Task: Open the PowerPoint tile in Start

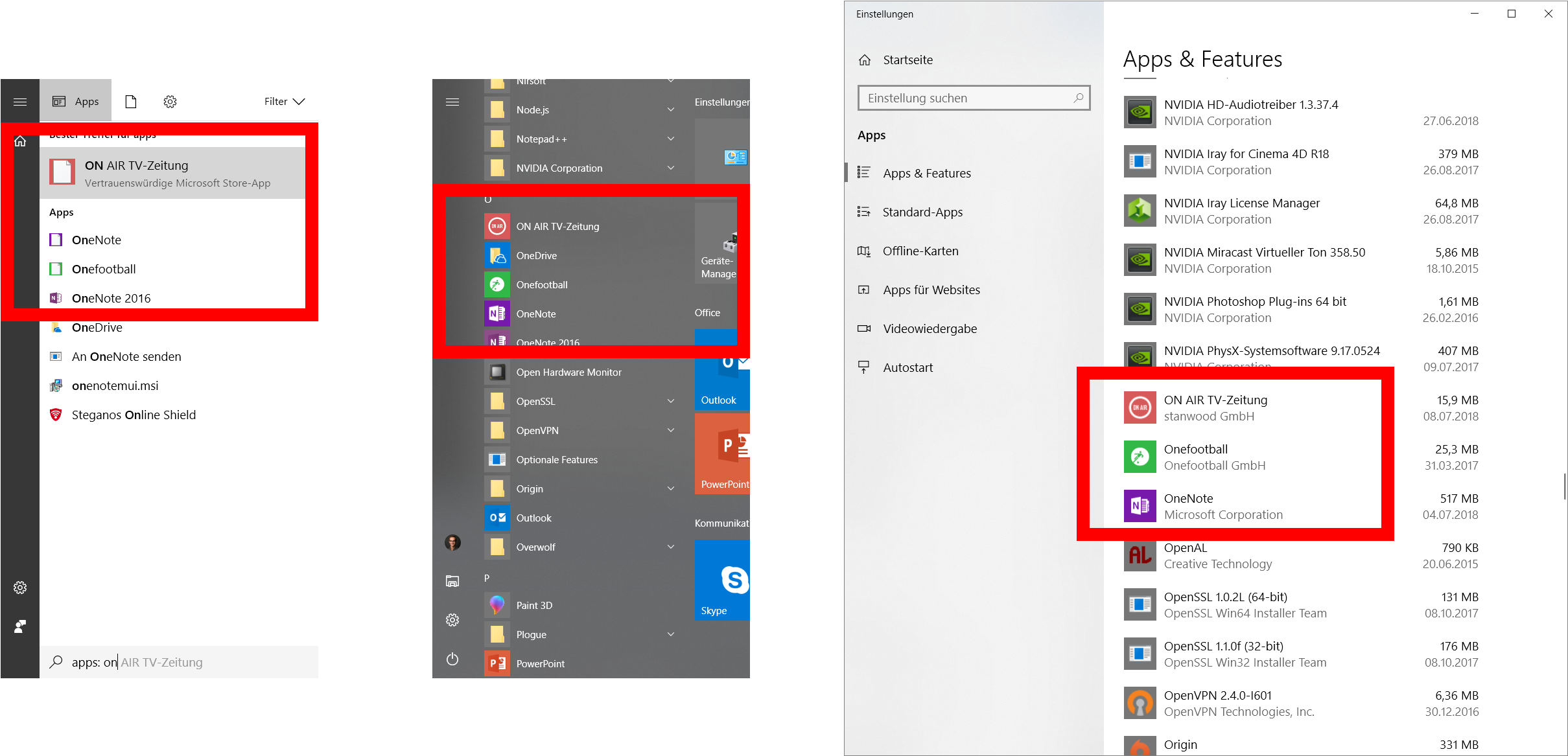Action: click(722, 453)
